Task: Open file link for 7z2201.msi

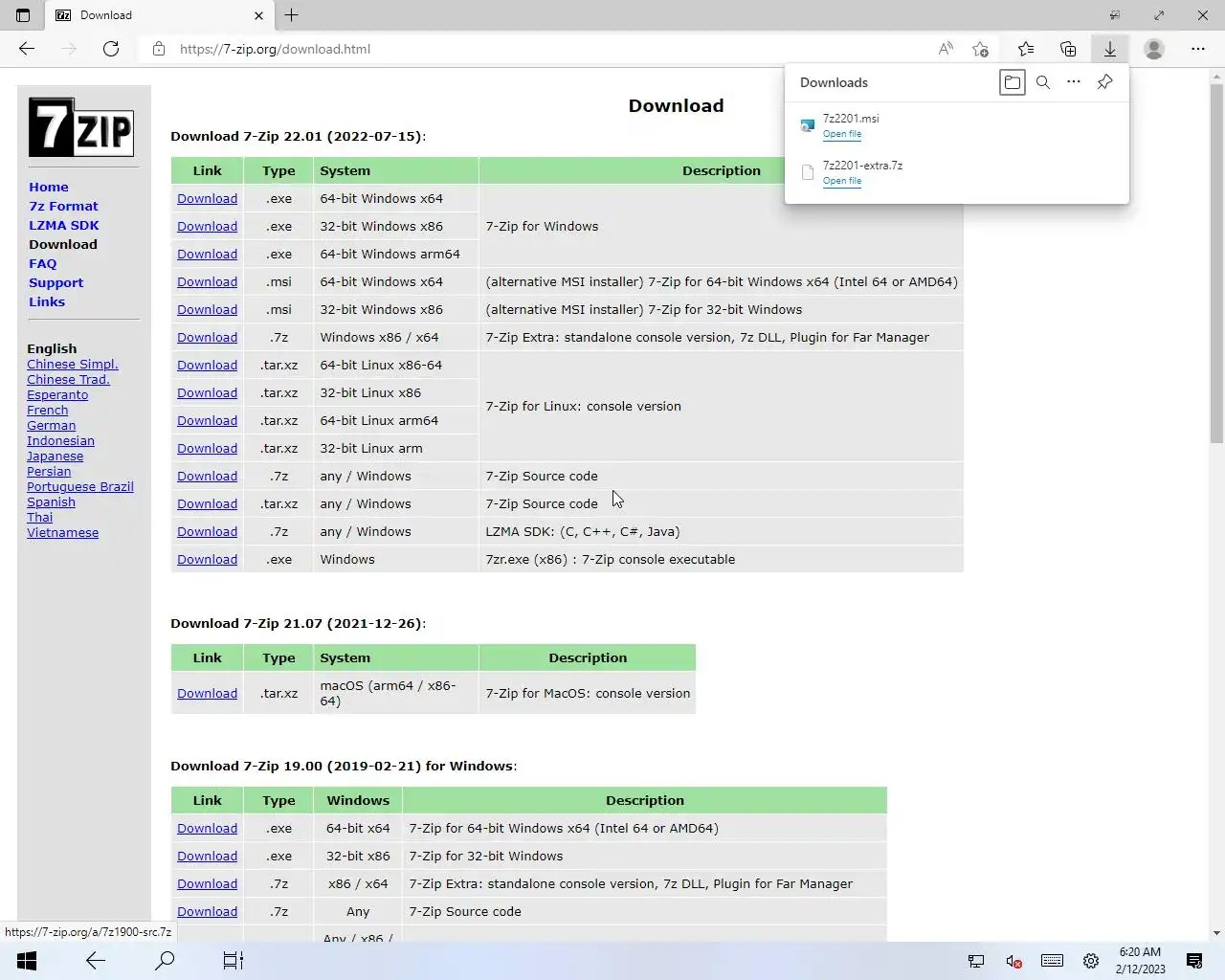Action: point(842,134)
